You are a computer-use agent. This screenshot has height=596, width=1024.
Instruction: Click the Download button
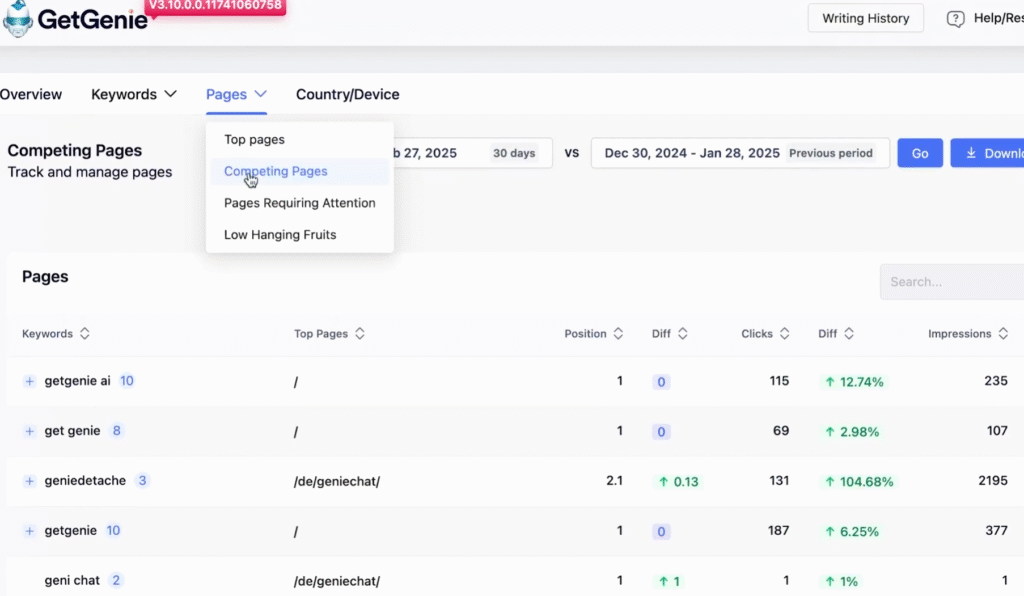click(987, 153)
